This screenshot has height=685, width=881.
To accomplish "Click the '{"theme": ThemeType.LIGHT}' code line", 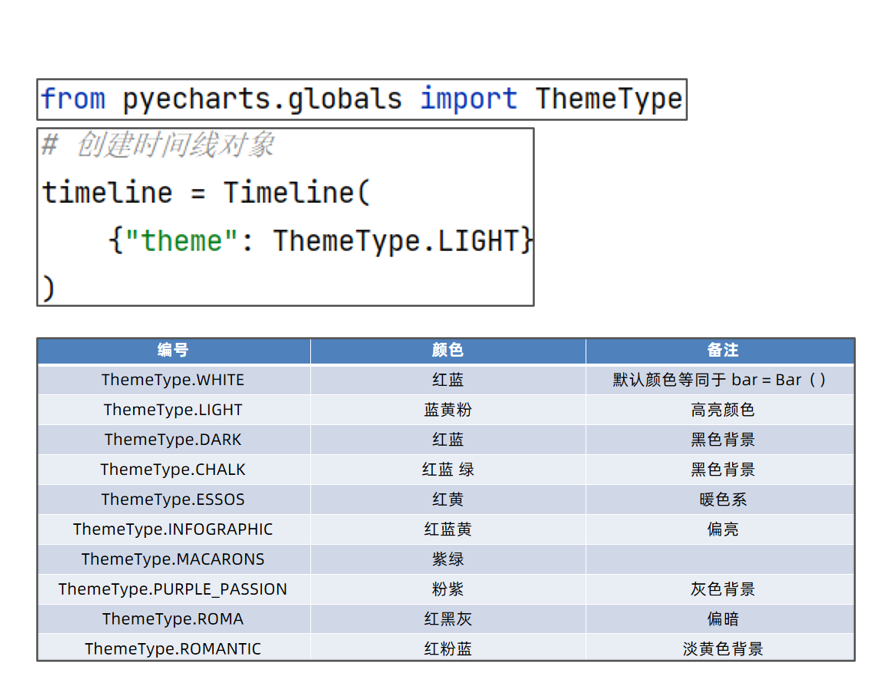I will (320, 241).
